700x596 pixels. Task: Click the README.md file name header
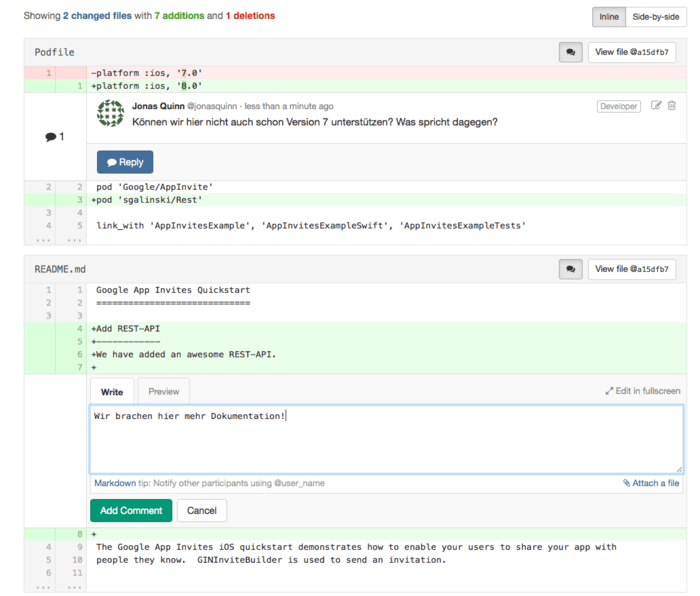click(x=60, y=269)
